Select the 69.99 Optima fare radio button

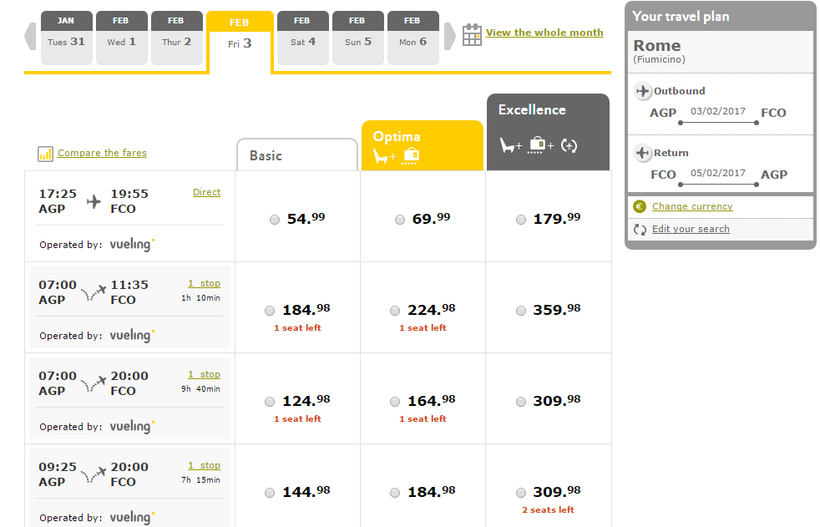click(400, 219)
